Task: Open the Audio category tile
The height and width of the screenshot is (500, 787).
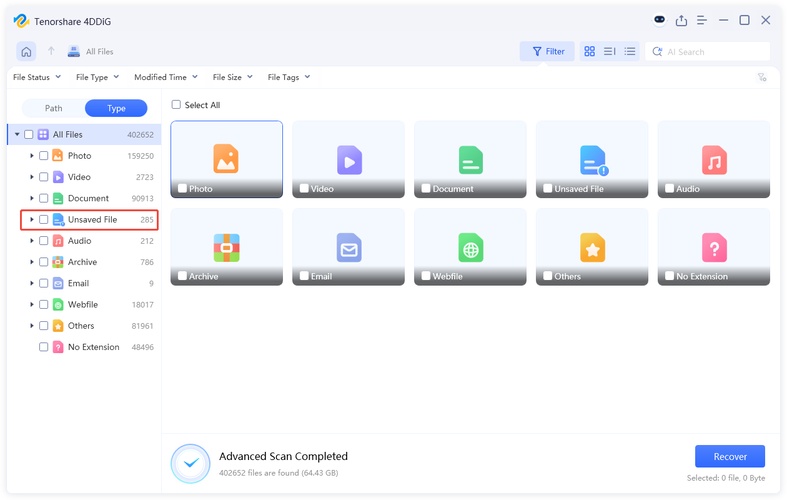Action: point(713,159)
